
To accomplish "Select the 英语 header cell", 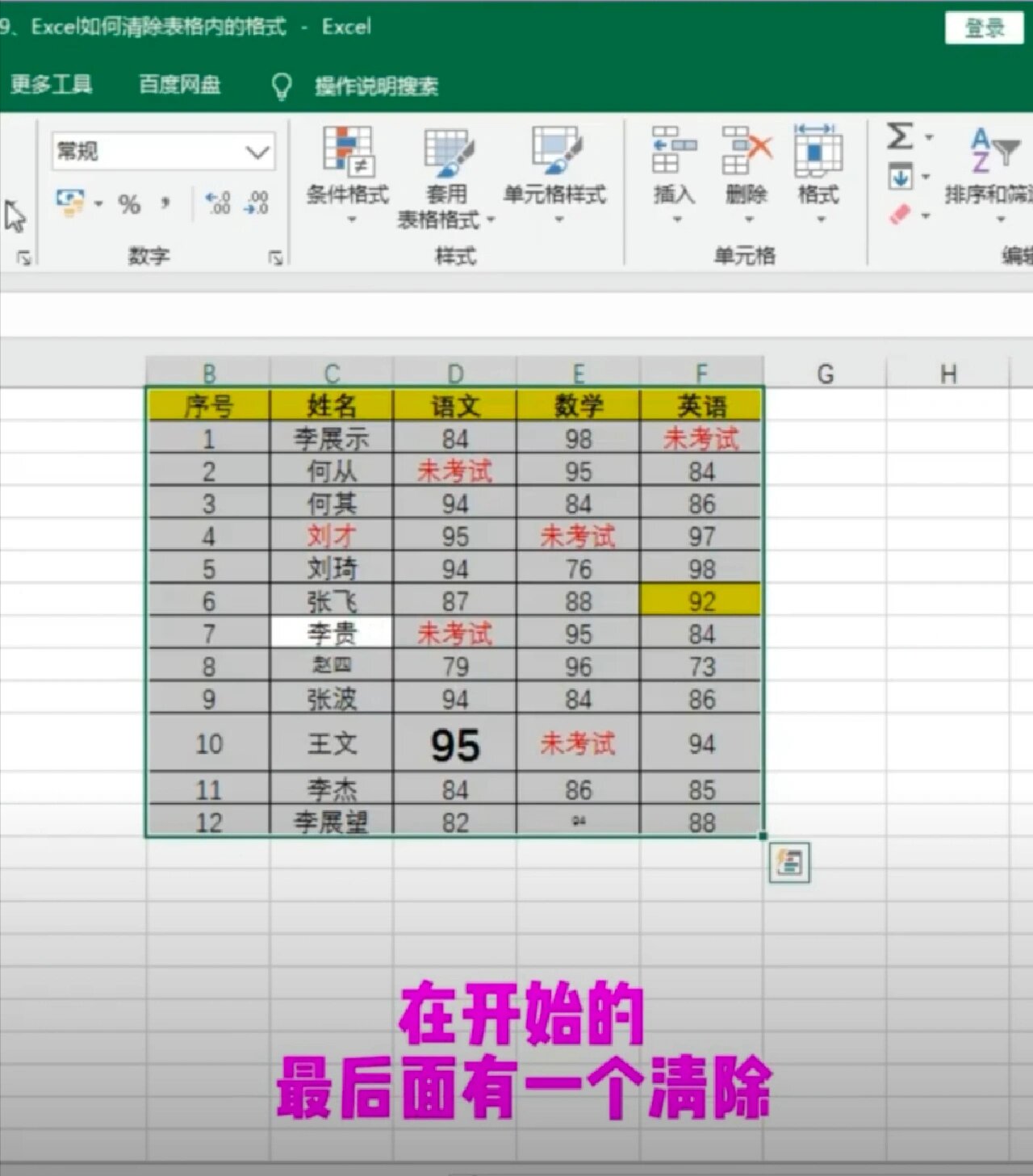I will pos(701,405).
